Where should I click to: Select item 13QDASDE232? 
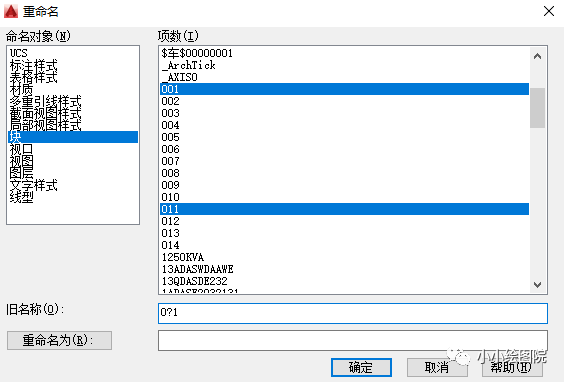pyautogui.click(x=344, y=281)
